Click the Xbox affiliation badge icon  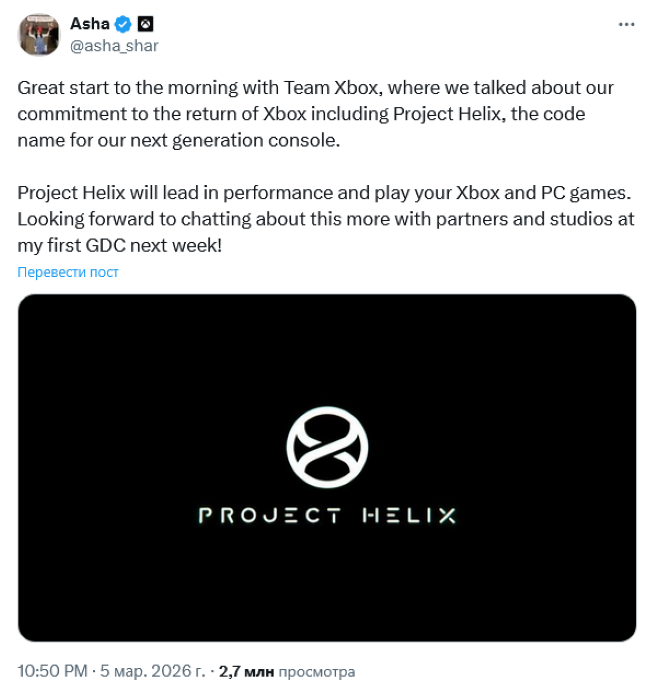145,24
